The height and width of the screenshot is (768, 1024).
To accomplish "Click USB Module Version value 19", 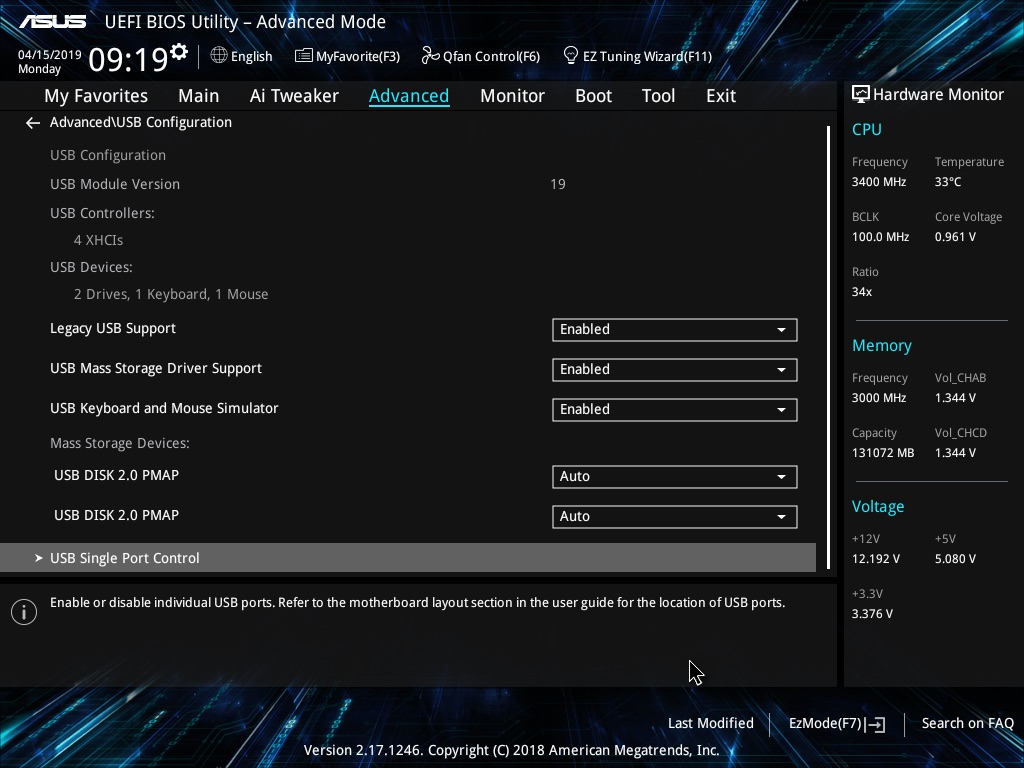I will pos(558,184).
